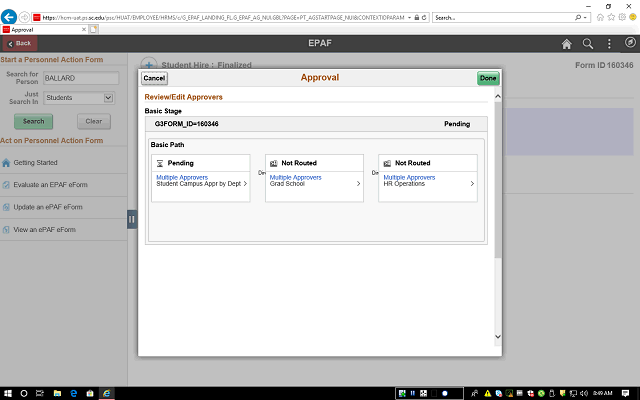
Task: Refresh the page from the address bar
Action: 424,18
